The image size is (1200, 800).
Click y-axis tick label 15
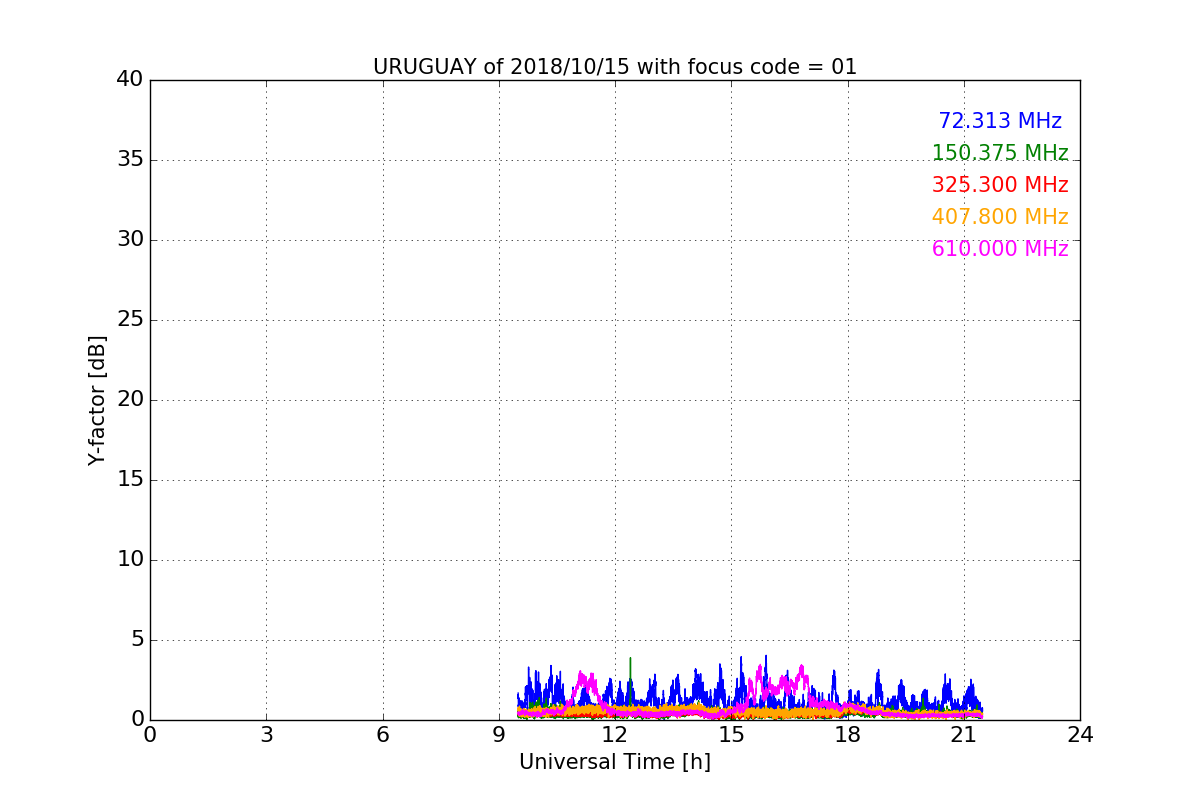click(130, 480)
